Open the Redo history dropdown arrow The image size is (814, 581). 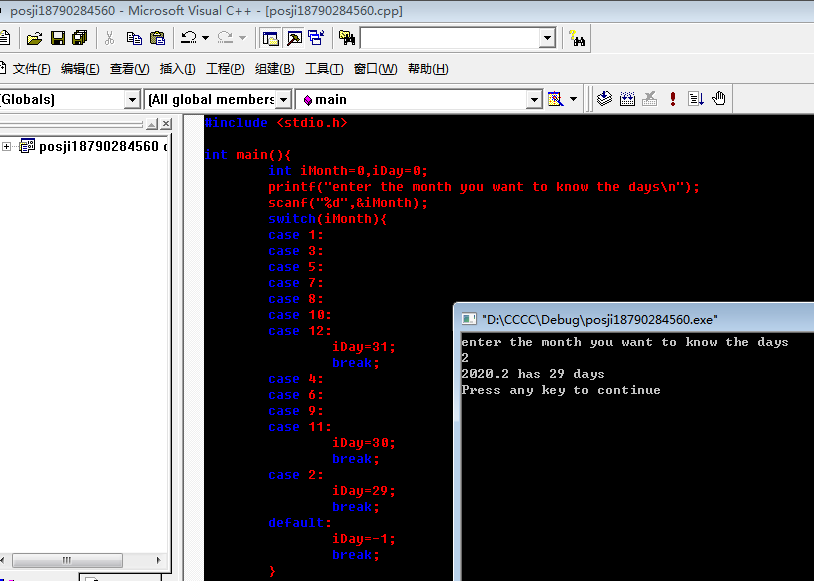pos(242,38)
